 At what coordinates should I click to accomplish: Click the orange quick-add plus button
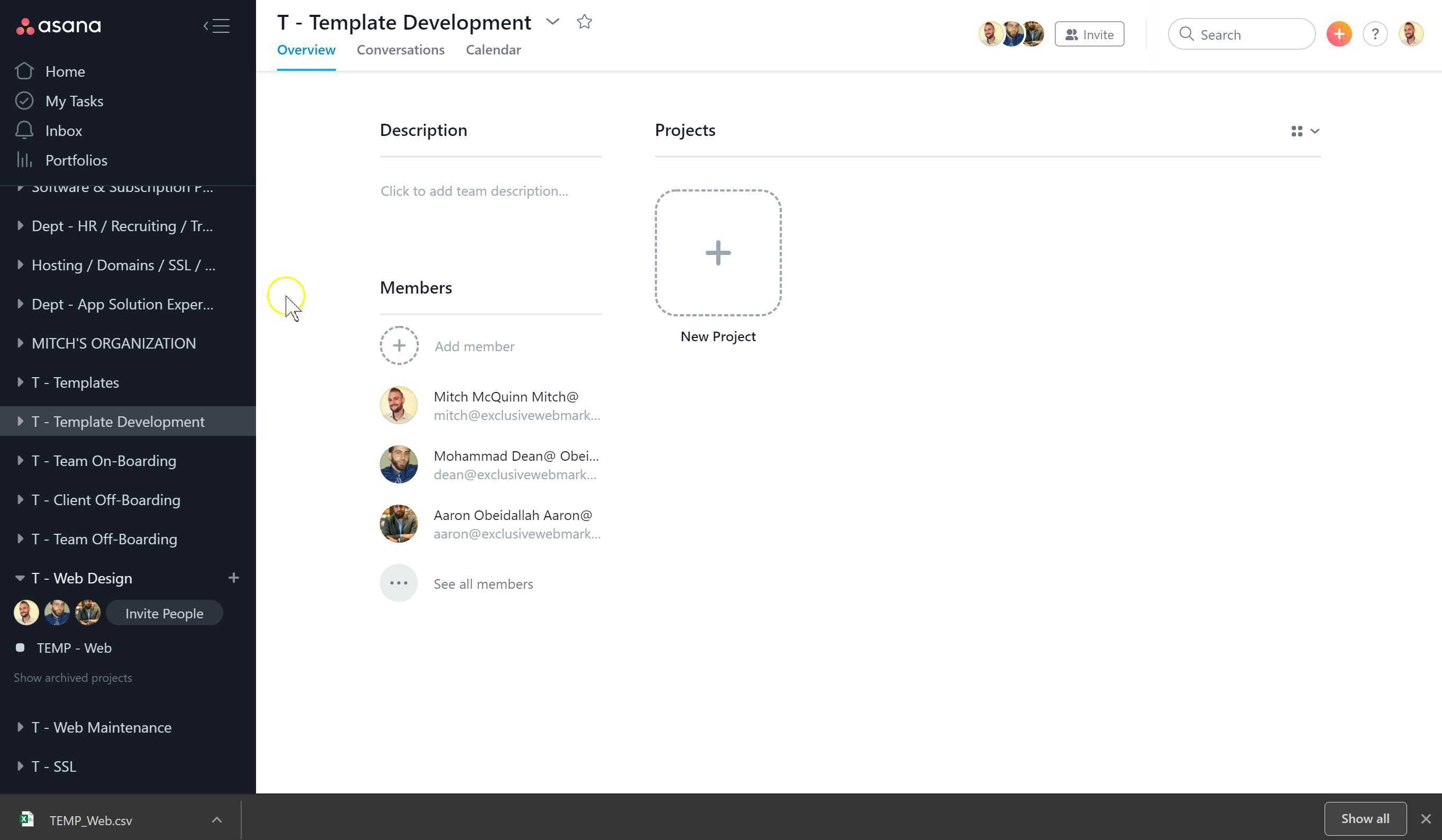coord(1338,34)
